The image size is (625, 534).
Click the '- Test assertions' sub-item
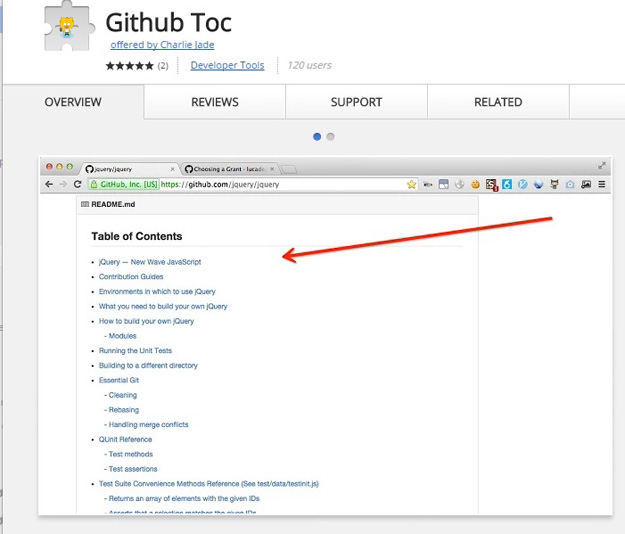coord(131,469)
